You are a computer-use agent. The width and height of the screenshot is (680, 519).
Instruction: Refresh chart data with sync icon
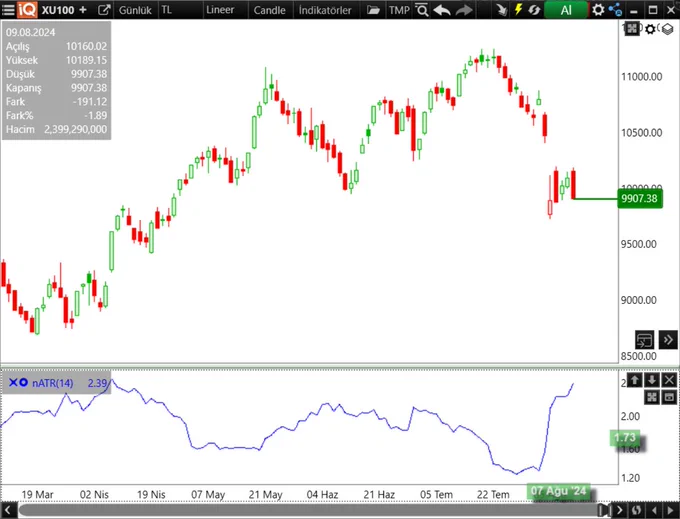(534, 10)
